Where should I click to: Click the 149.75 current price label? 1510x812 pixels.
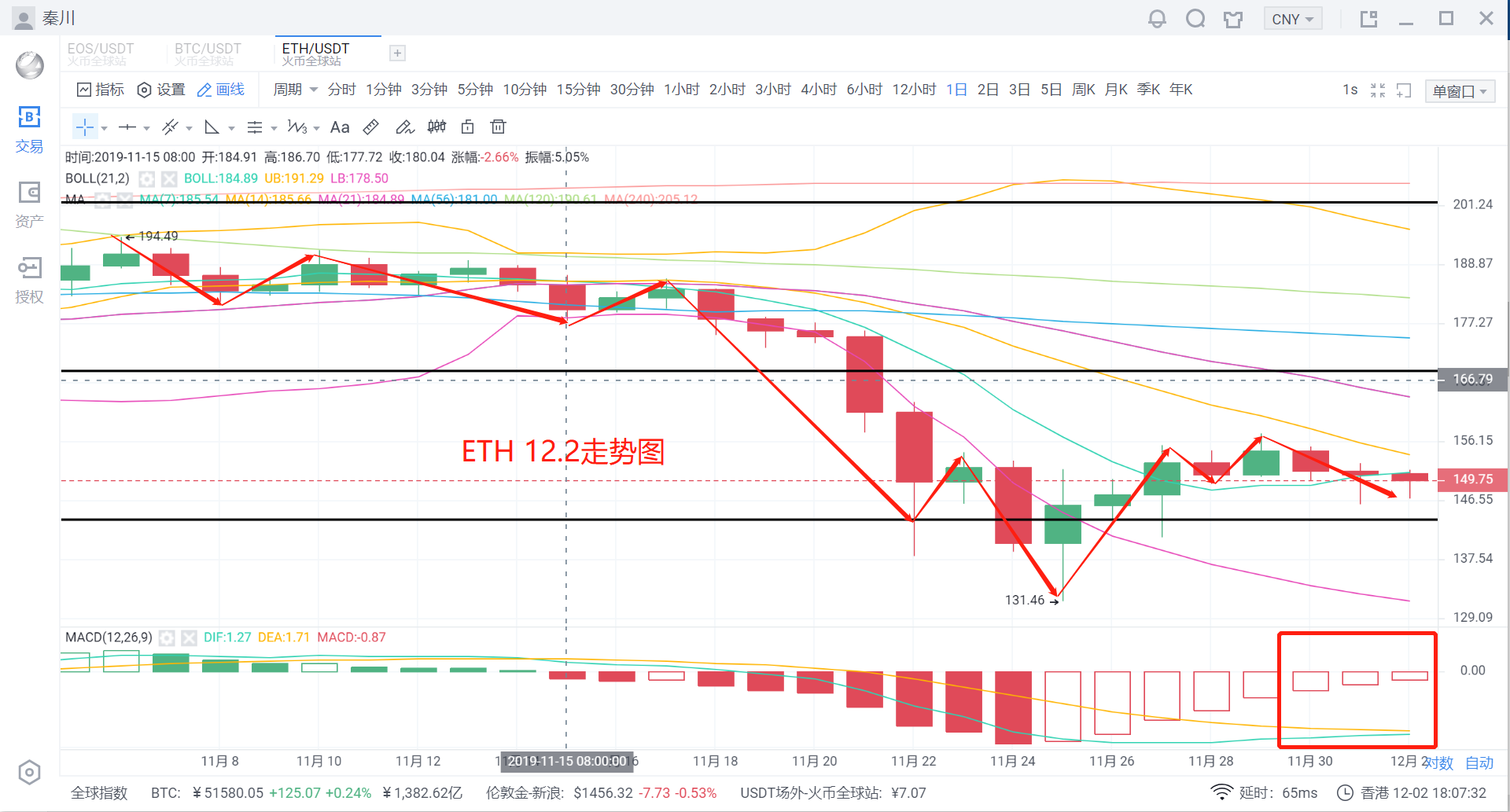pos(1472,479)
